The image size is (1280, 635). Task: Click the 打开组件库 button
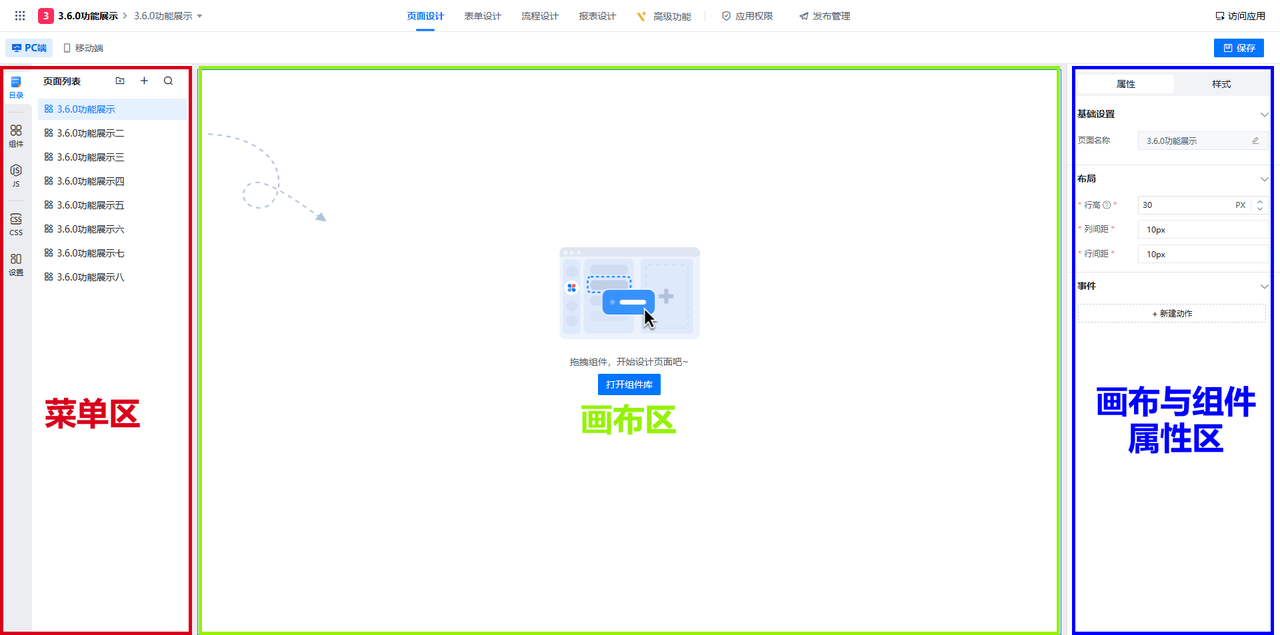pos(629,384)
